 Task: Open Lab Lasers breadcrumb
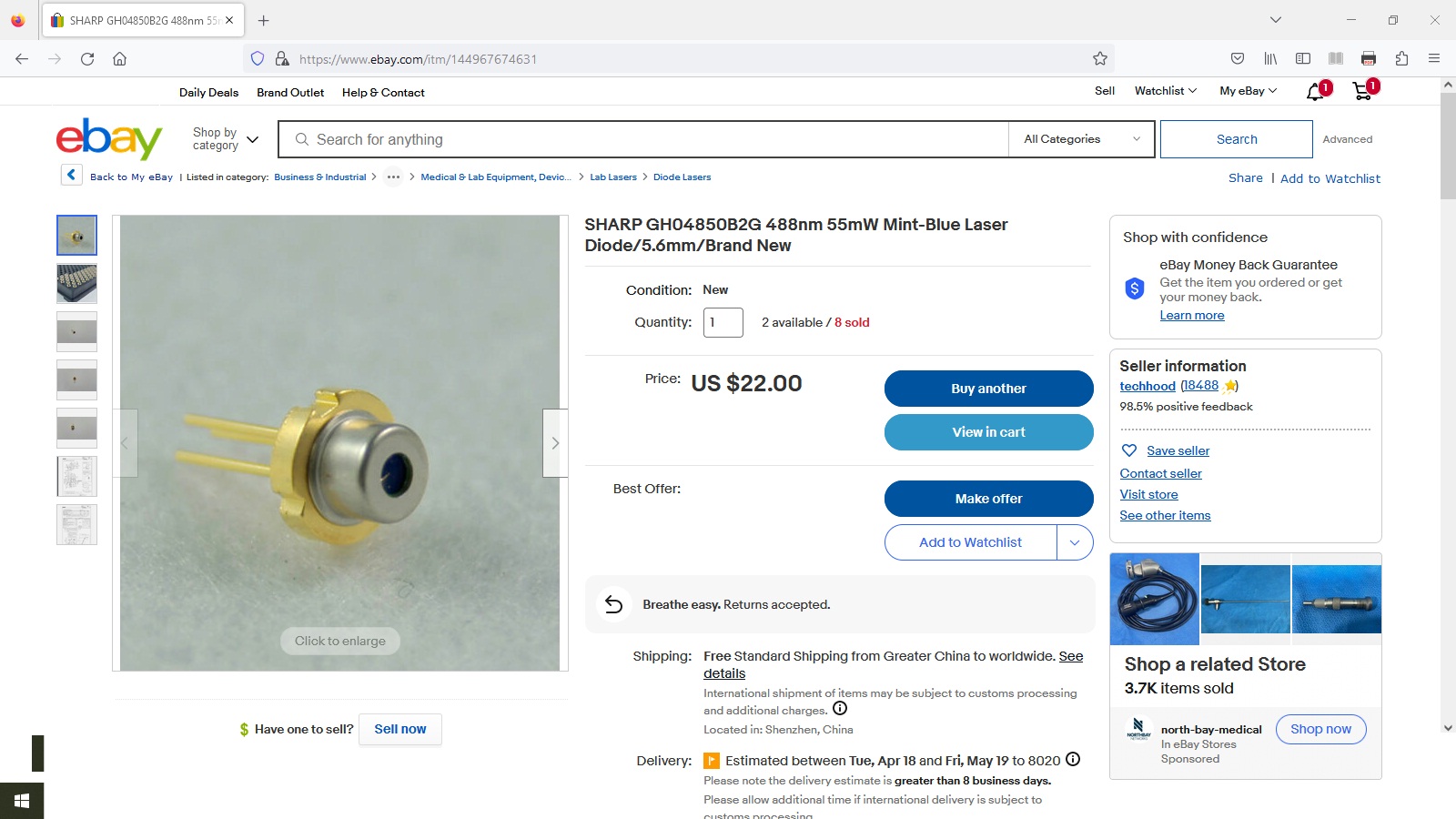point(613,177)
